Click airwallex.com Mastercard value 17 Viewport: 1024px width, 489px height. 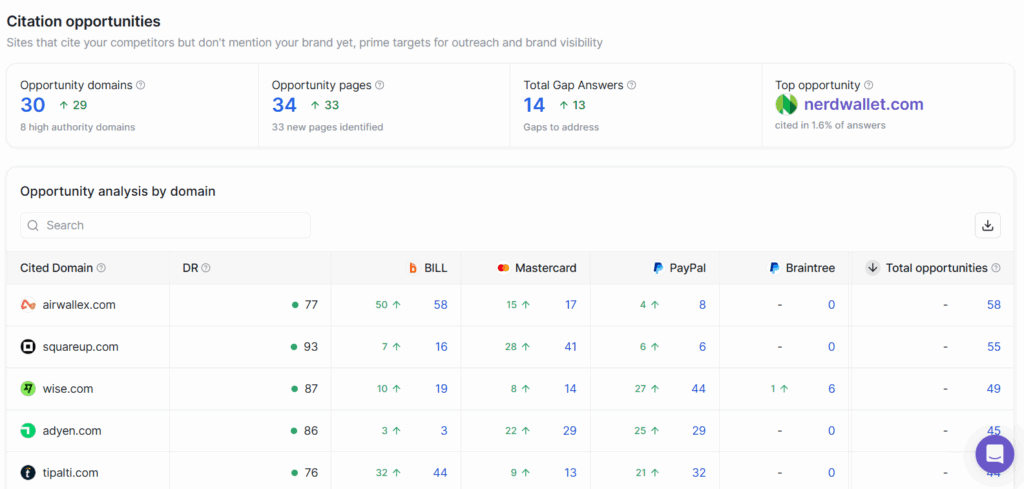click(x=571, y=304)
